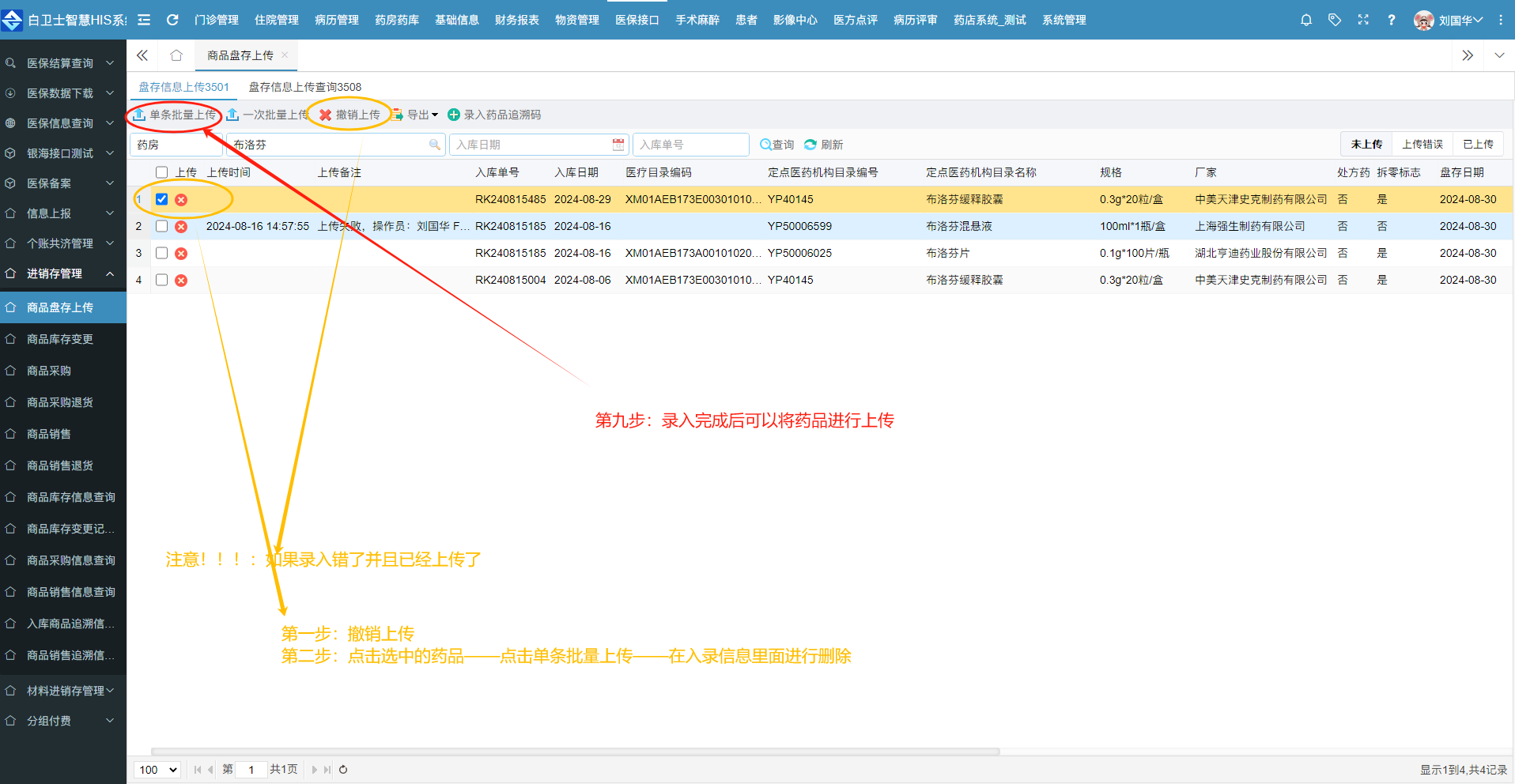Uncheck the checkbox in row 1

coord(162,199)
